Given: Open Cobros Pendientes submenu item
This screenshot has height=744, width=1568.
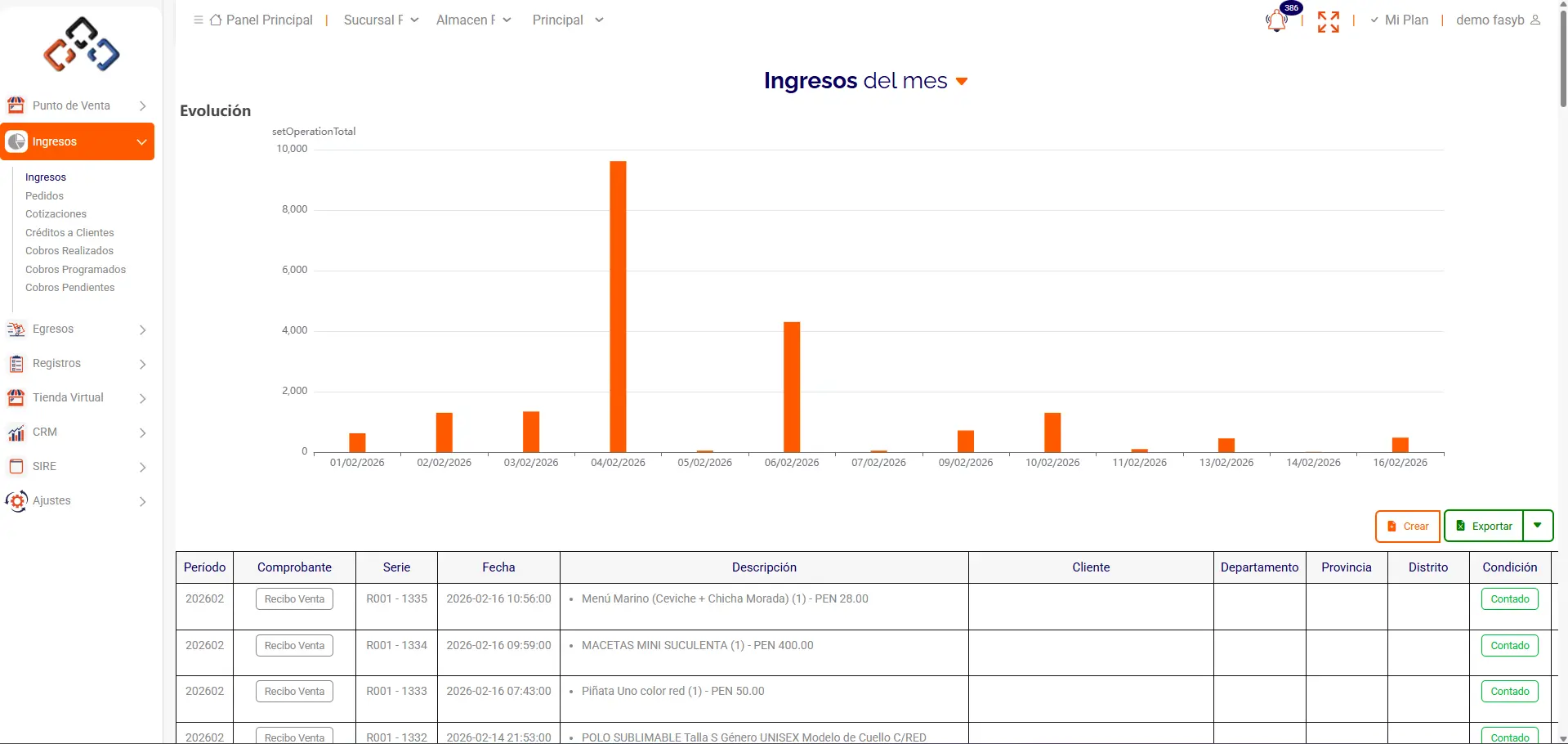Looking at the screenshot, I should click(x=70, y=288).
